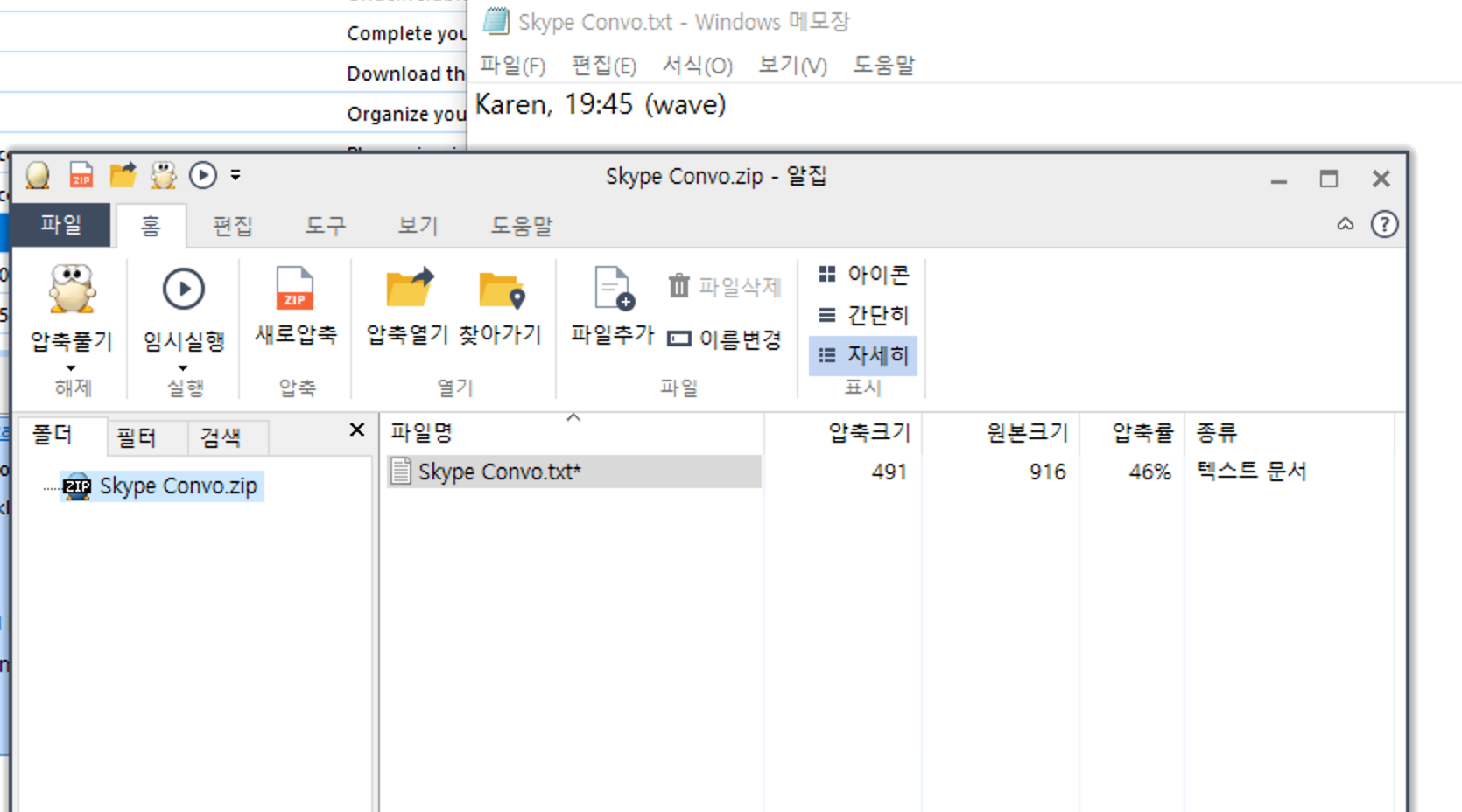Open Notepad's 파일(F) menu

click(x=513, y=66)
